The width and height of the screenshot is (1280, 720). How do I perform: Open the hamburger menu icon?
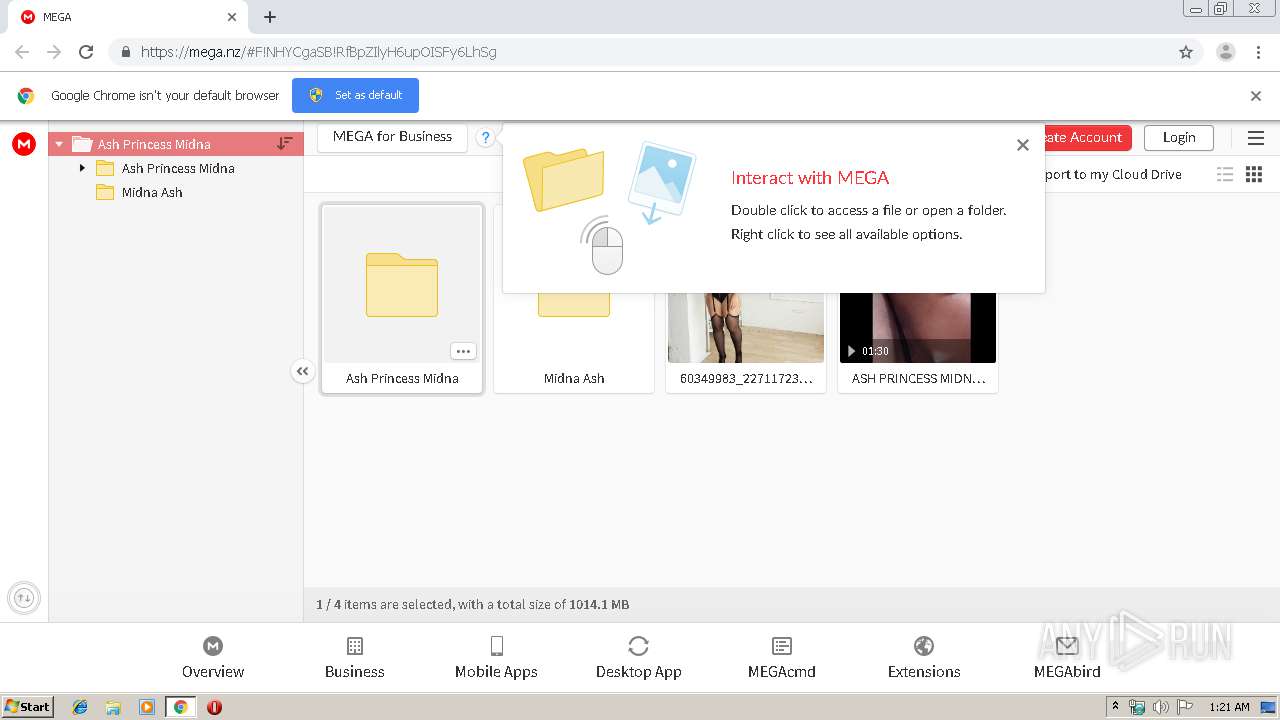point(1256,138)
